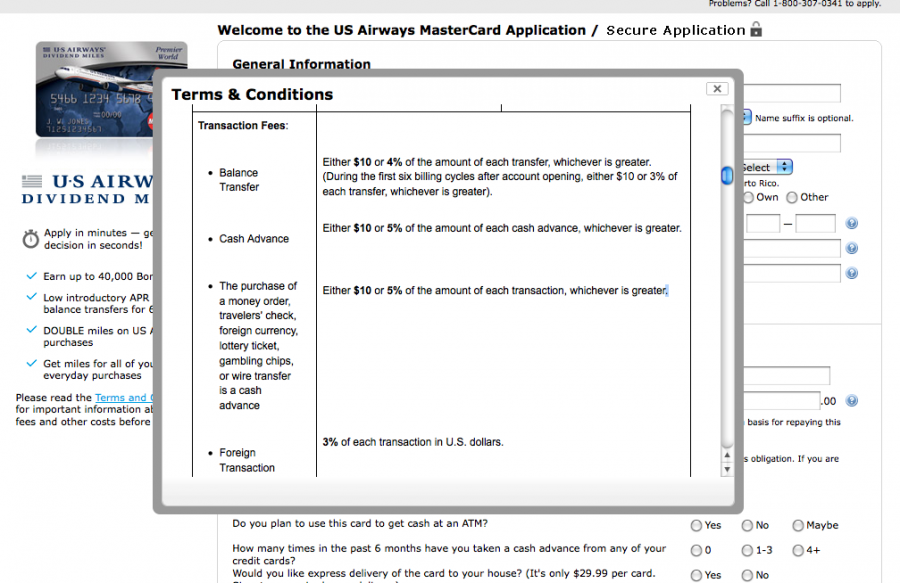900x583 pixels.
Task: Click the secure application padlock icon
Action: click(x=756, y=29)
